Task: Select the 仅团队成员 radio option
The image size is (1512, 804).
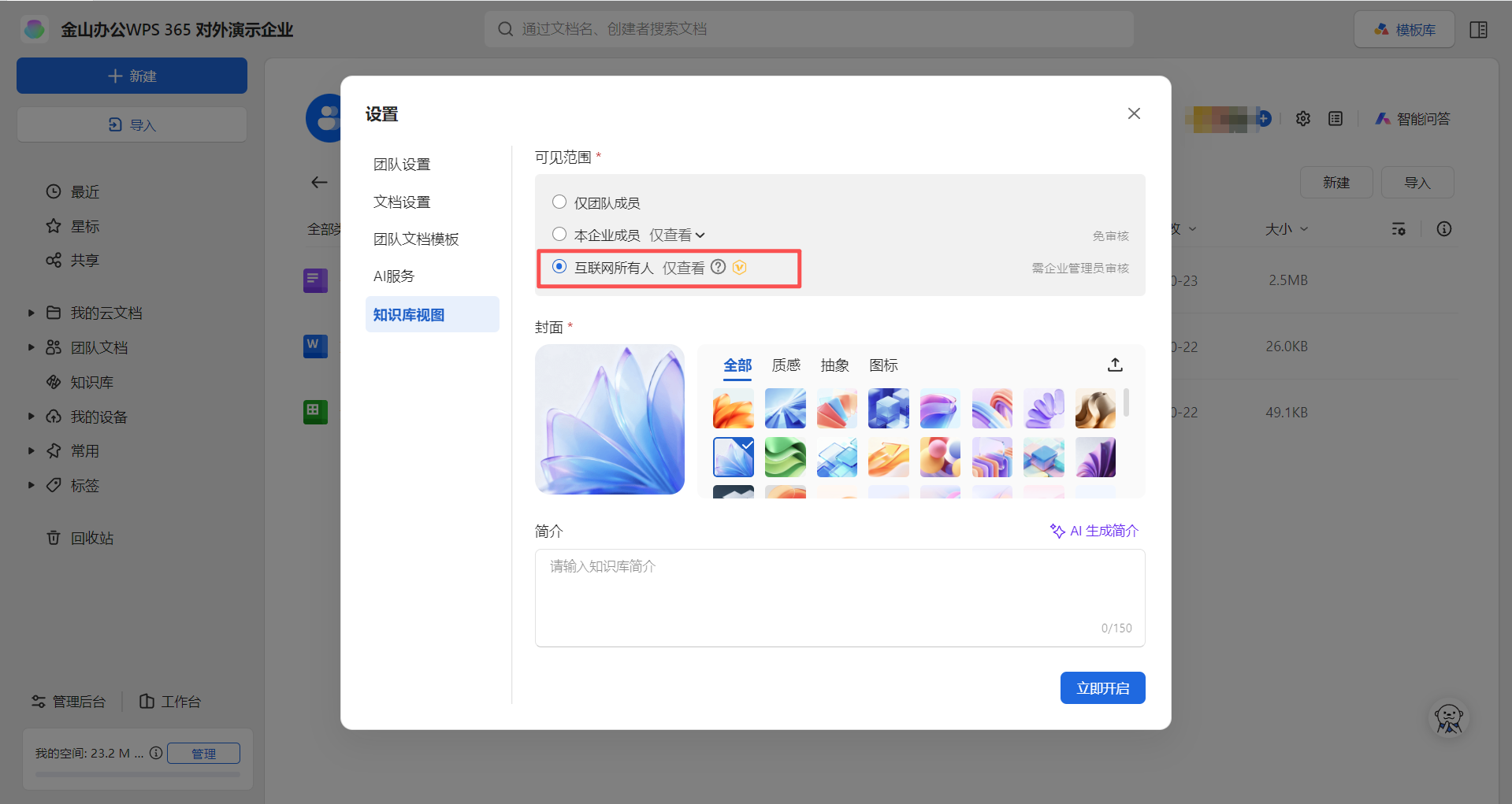Action: [559, 202]
